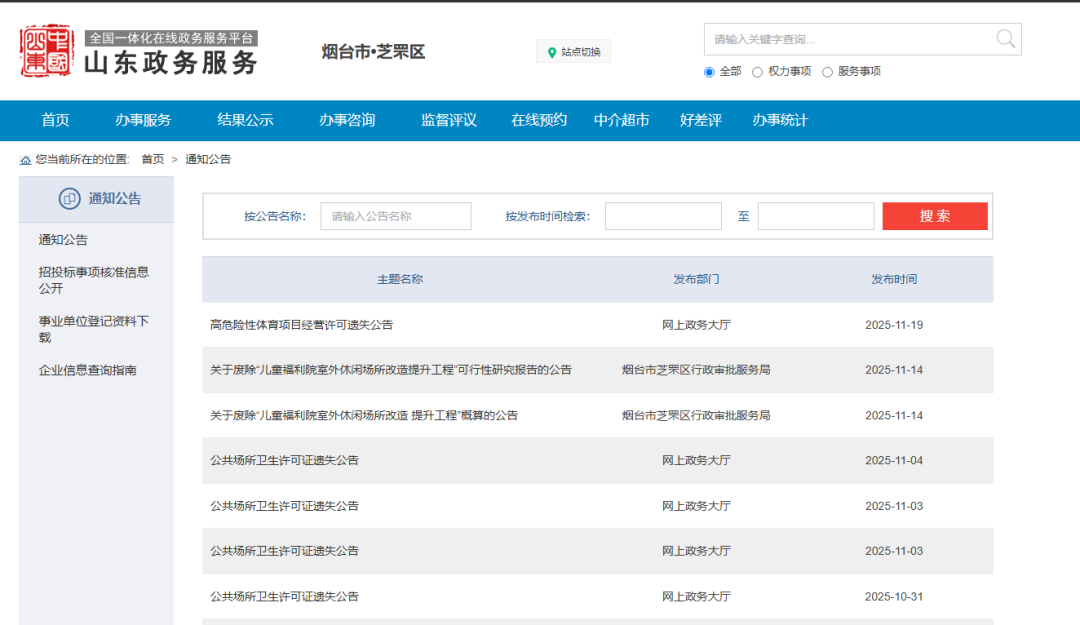Screen dimensions: 1080x625
Task: Click the magnifier search icon
Action: coord(1005,39)
